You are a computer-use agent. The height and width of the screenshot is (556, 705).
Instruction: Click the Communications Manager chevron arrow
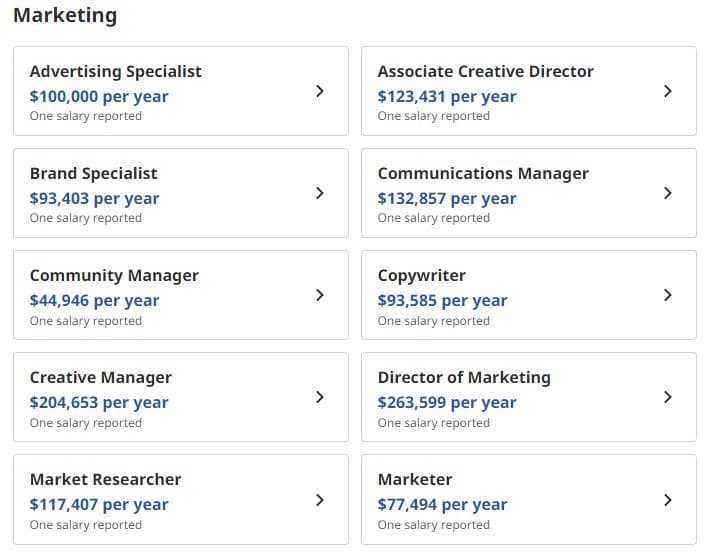coord(668,193)
